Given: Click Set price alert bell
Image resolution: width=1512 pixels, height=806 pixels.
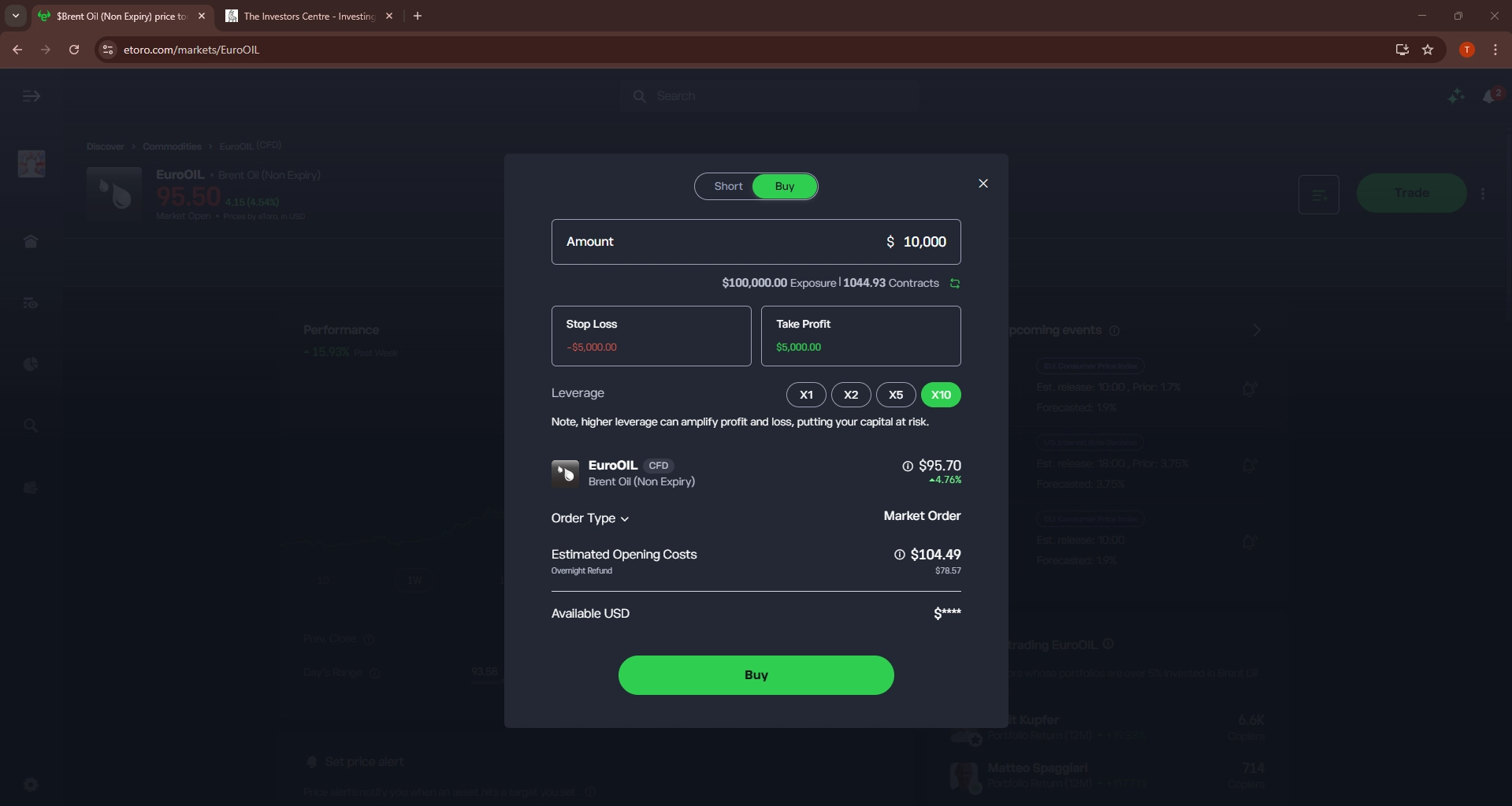Looking at the screenshot, I should [x=311, y=762].
